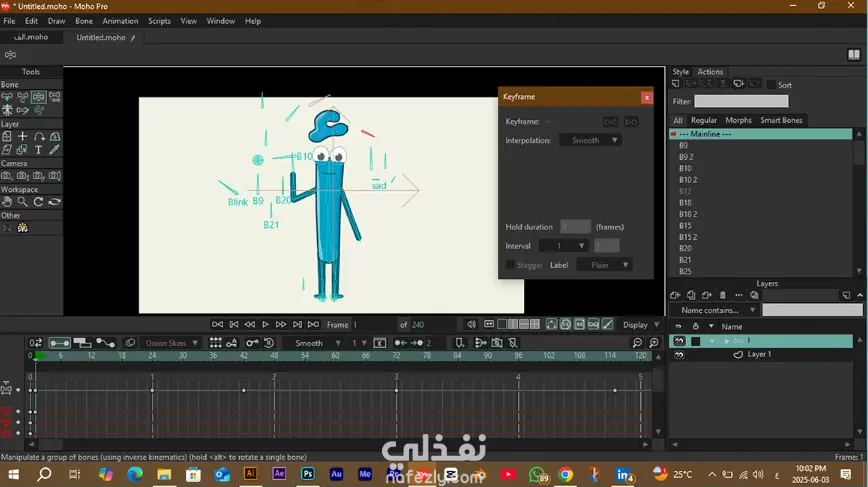Open the timeline Smooth interpolation dropdown
Image resolution: width=868 pixels, height=487 pixels.
click(313, 343)
